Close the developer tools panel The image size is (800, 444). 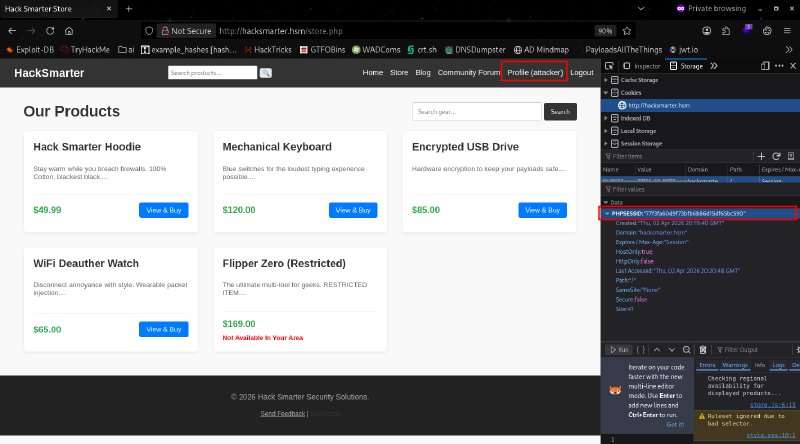coord(793,66)
